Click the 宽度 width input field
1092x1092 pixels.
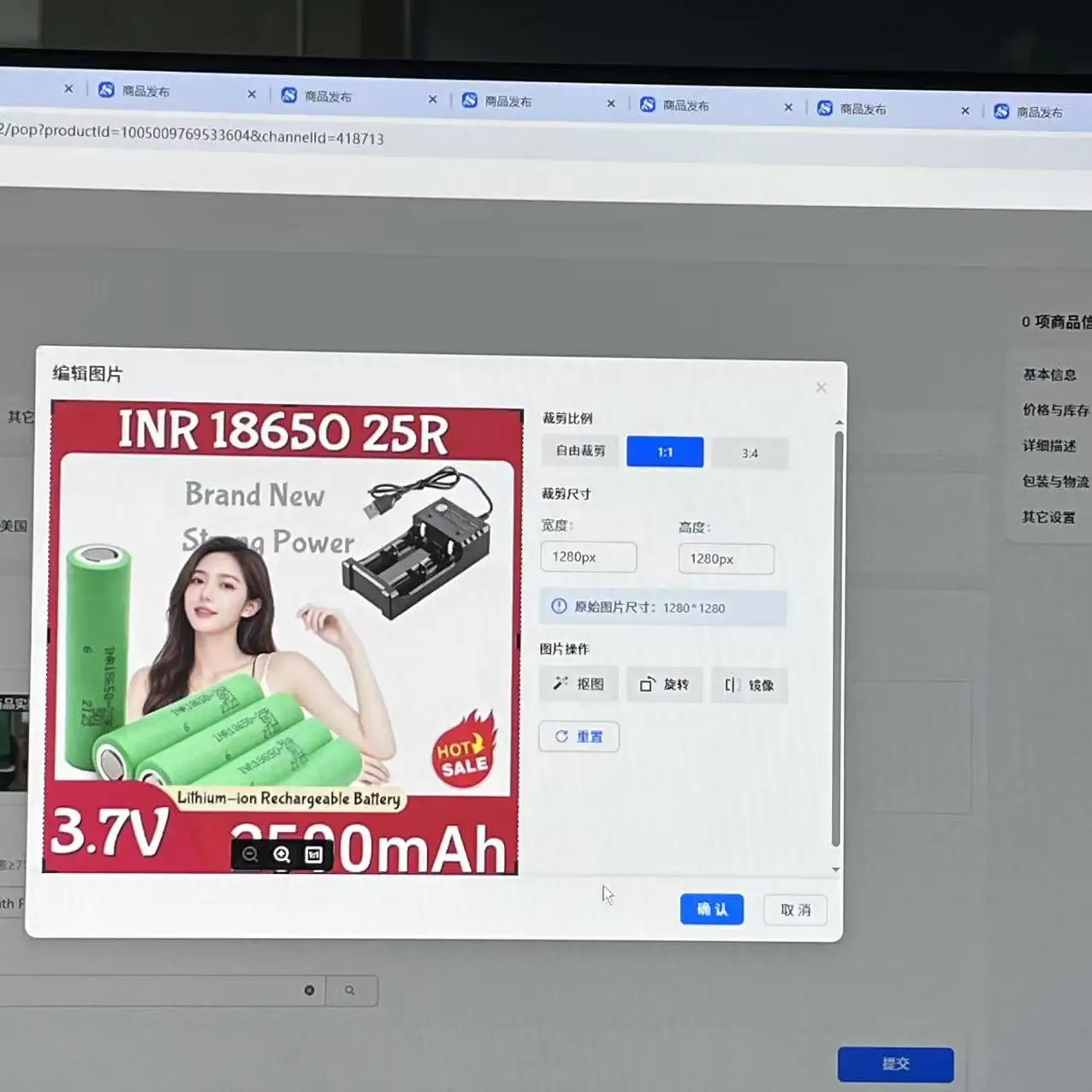[589, 557]
